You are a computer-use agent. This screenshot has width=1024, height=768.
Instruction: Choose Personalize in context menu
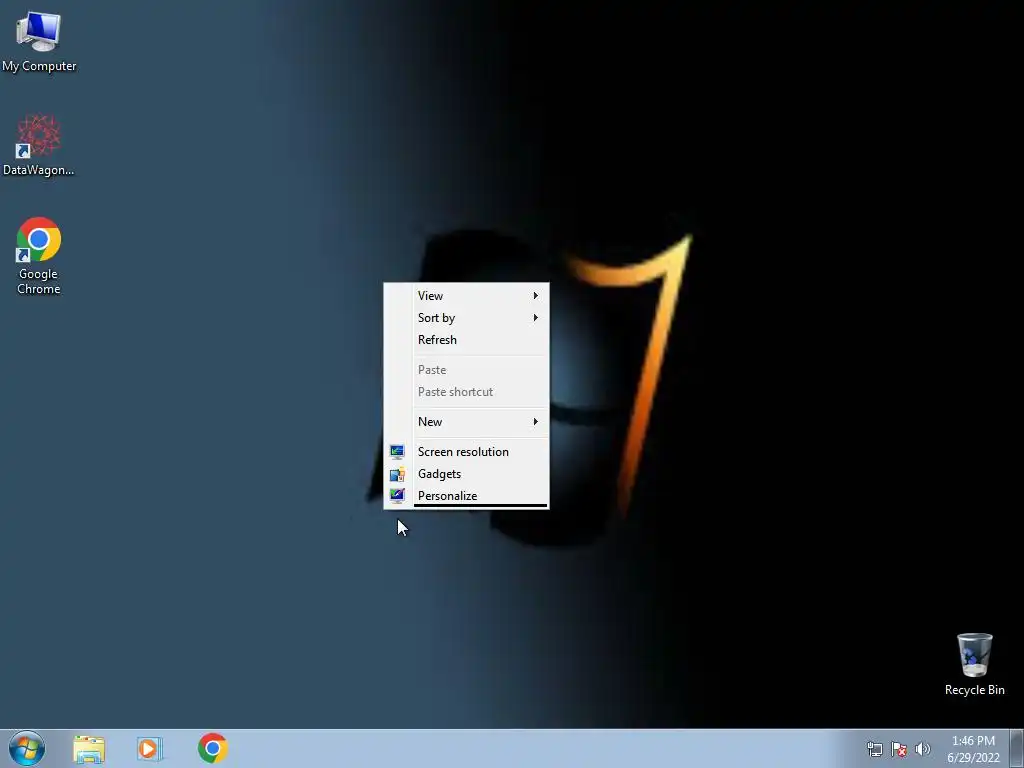click(466, 496)
